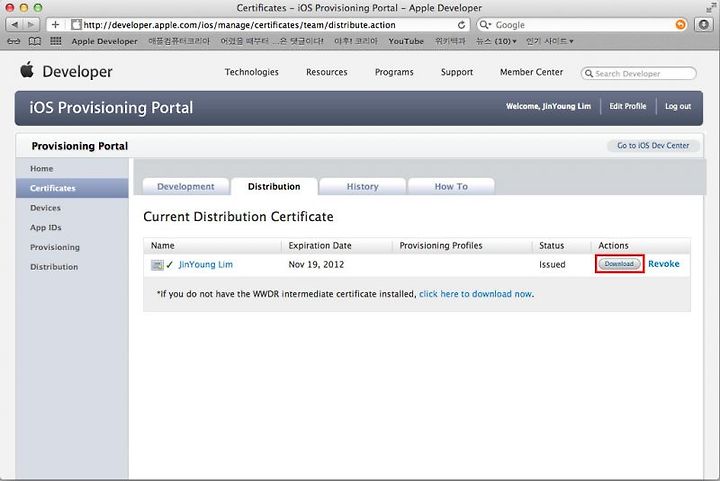Toggle full screen arrows in title bar
Image resolution: width=720 pixels, height=481 pixels.
[x=711, y=8]
